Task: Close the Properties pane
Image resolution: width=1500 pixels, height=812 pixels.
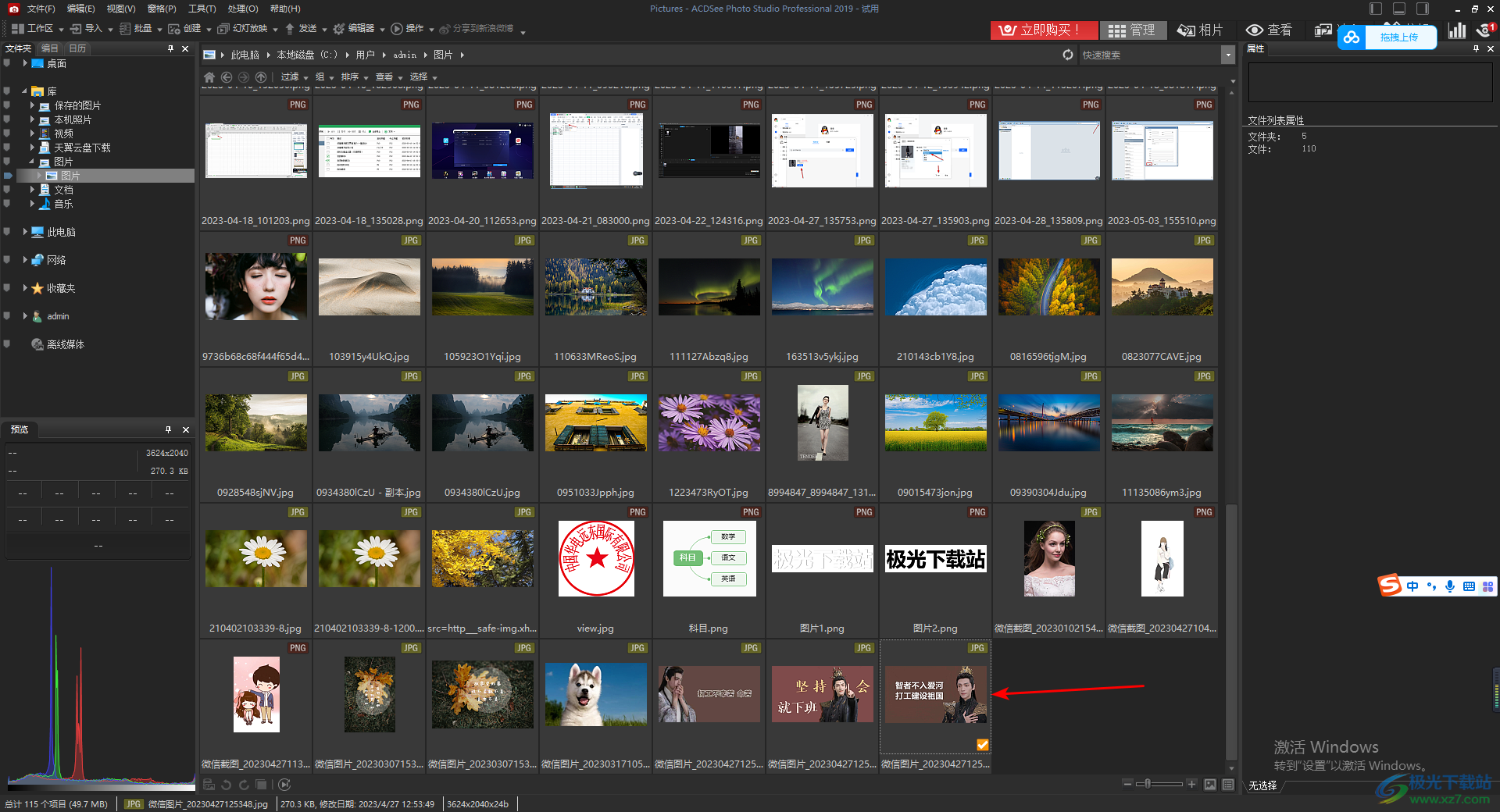Action: [x=1491, y=48]
